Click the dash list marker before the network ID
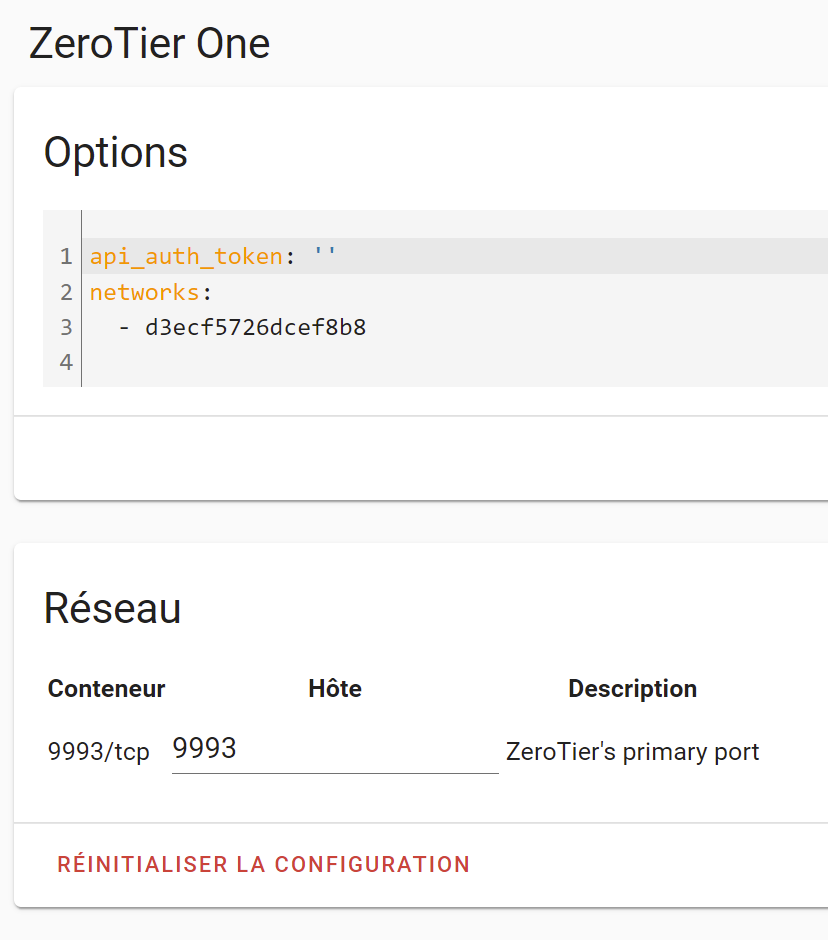The image size is (828, 940). 124,327
